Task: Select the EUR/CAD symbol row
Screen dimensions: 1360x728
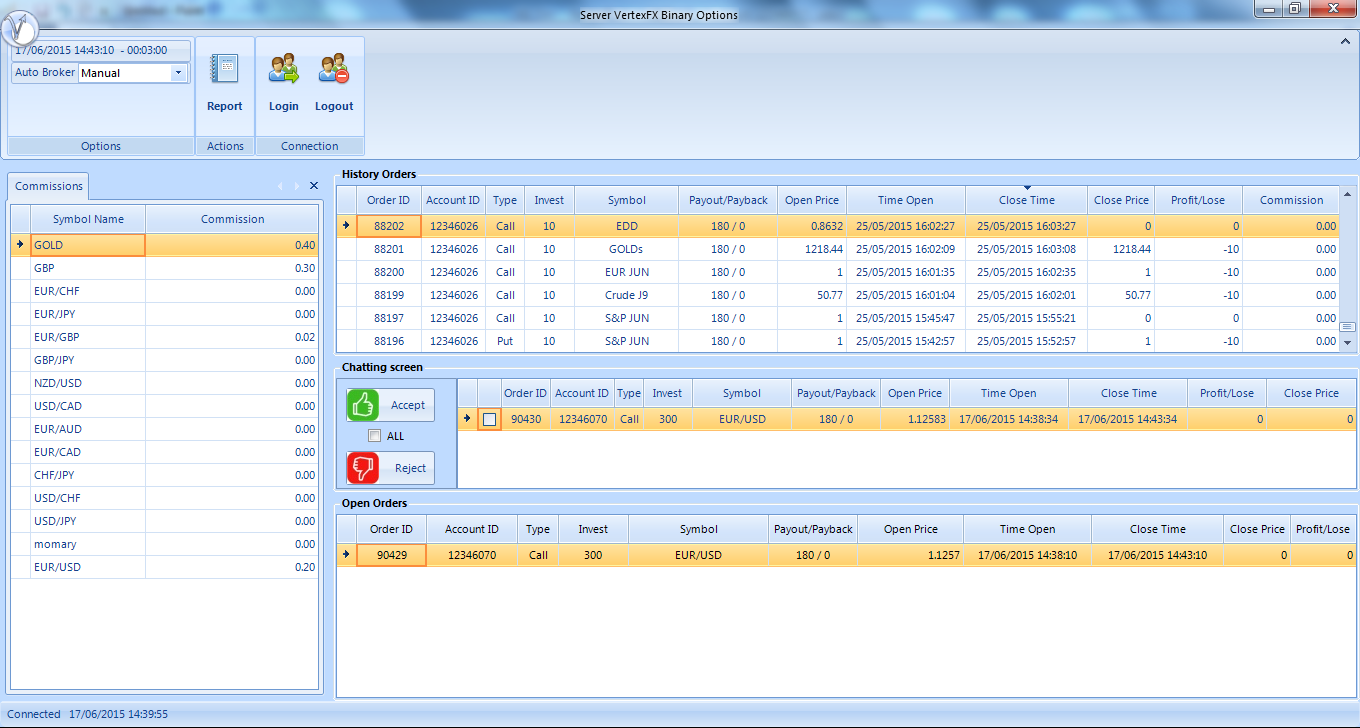Action: click(165, 452)
